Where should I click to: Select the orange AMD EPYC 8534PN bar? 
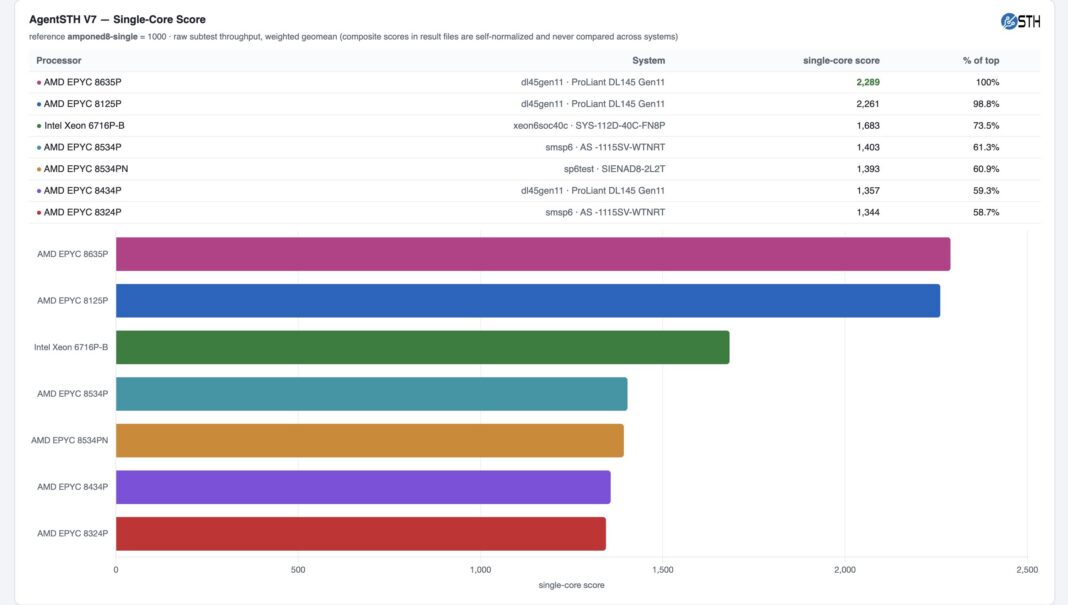click(370, 440)
